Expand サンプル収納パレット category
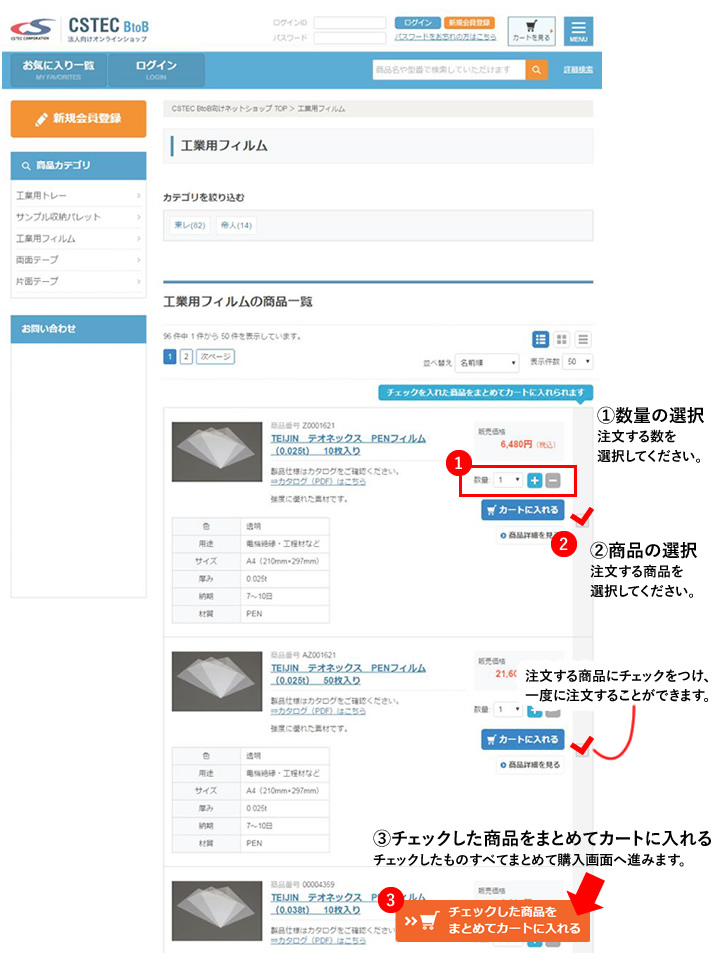720x968 pixels. pos(78,217)
